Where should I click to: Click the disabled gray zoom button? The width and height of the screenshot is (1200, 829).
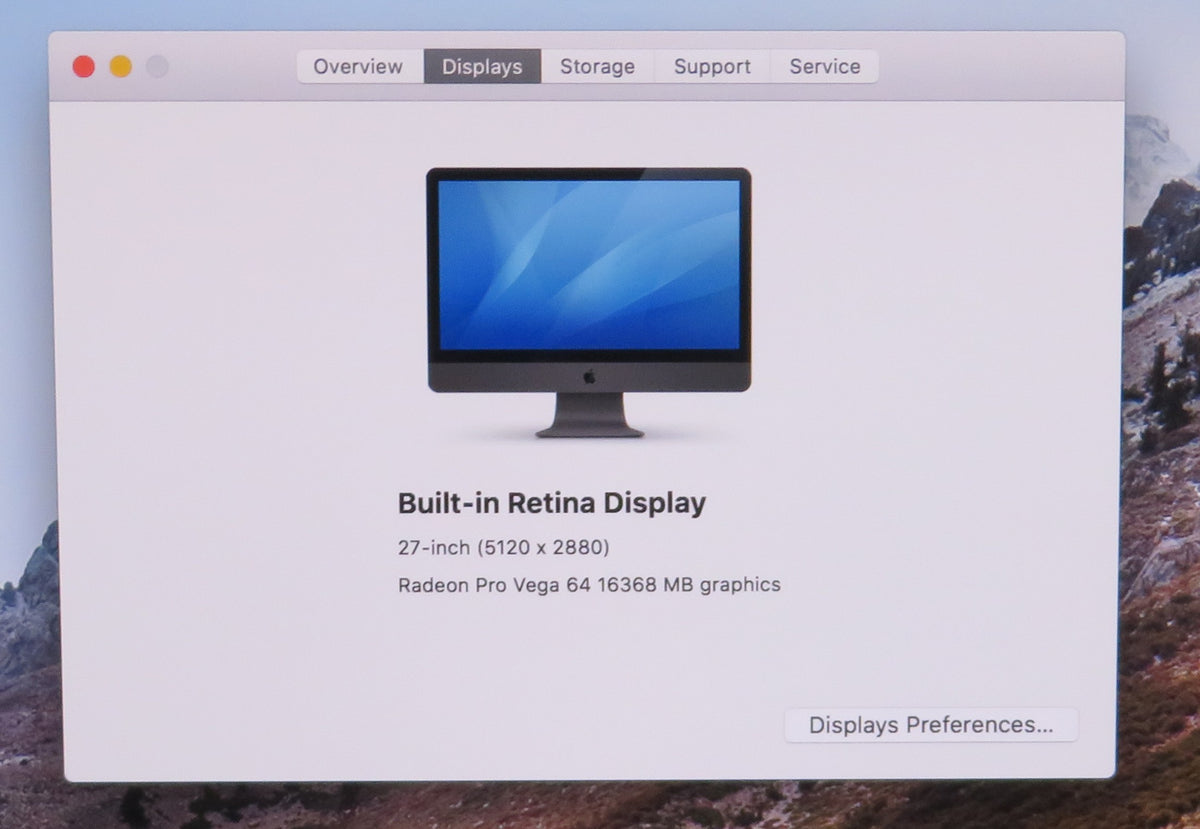pos(157,67)
